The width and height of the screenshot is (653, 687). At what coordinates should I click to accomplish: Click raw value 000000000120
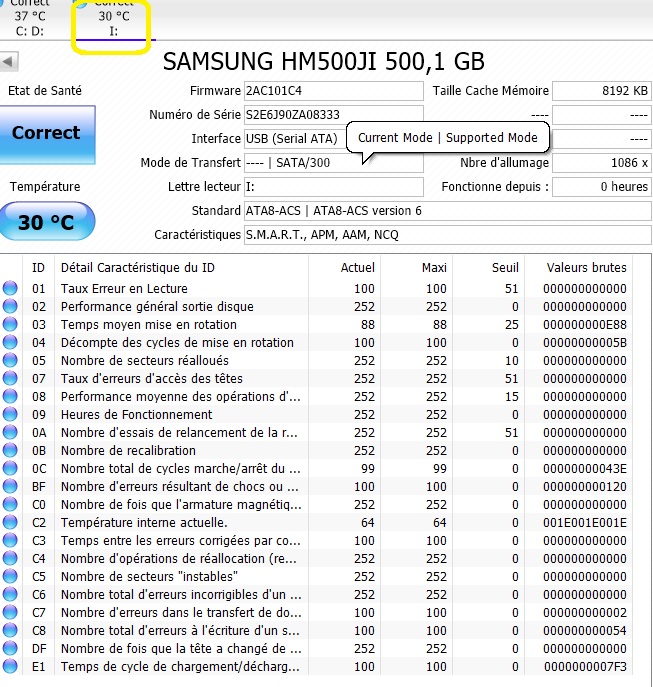pos(585,487)
